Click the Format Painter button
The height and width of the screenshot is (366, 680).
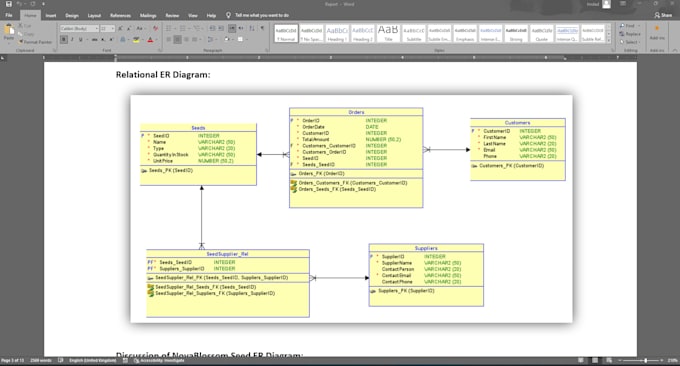pyautogui.click(x=35, y=42)
